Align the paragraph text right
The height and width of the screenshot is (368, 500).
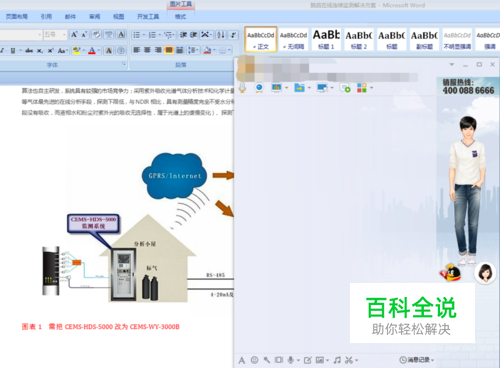158,50
